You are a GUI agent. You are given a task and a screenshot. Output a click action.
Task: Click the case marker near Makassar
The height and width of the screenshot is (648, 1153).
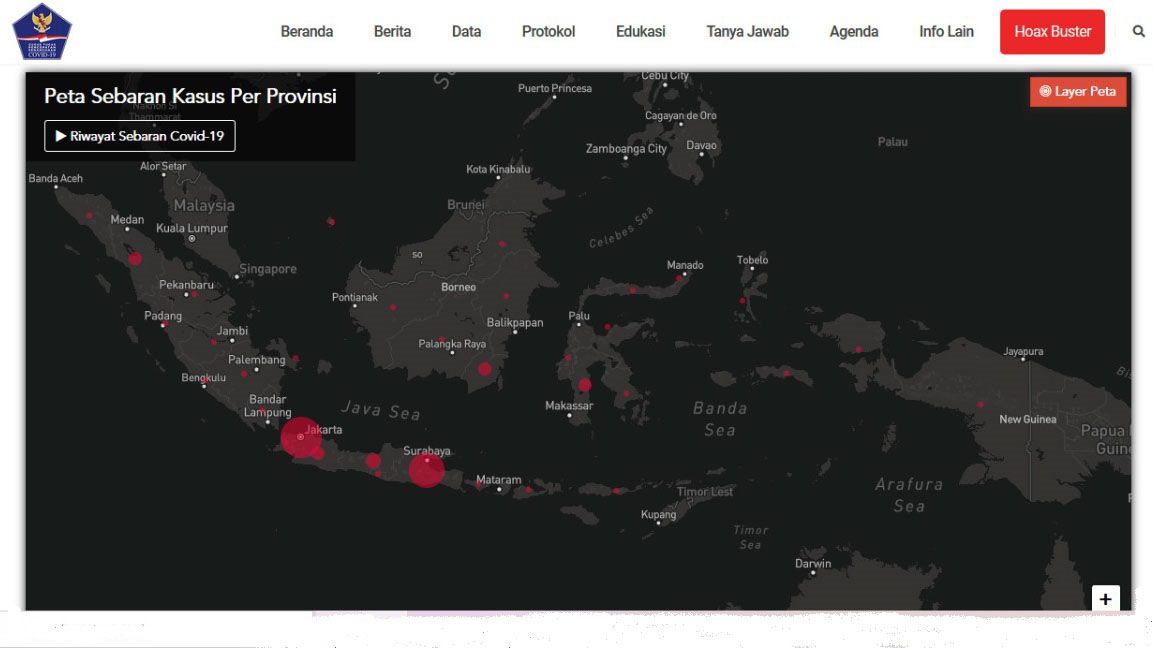point(585,385)
